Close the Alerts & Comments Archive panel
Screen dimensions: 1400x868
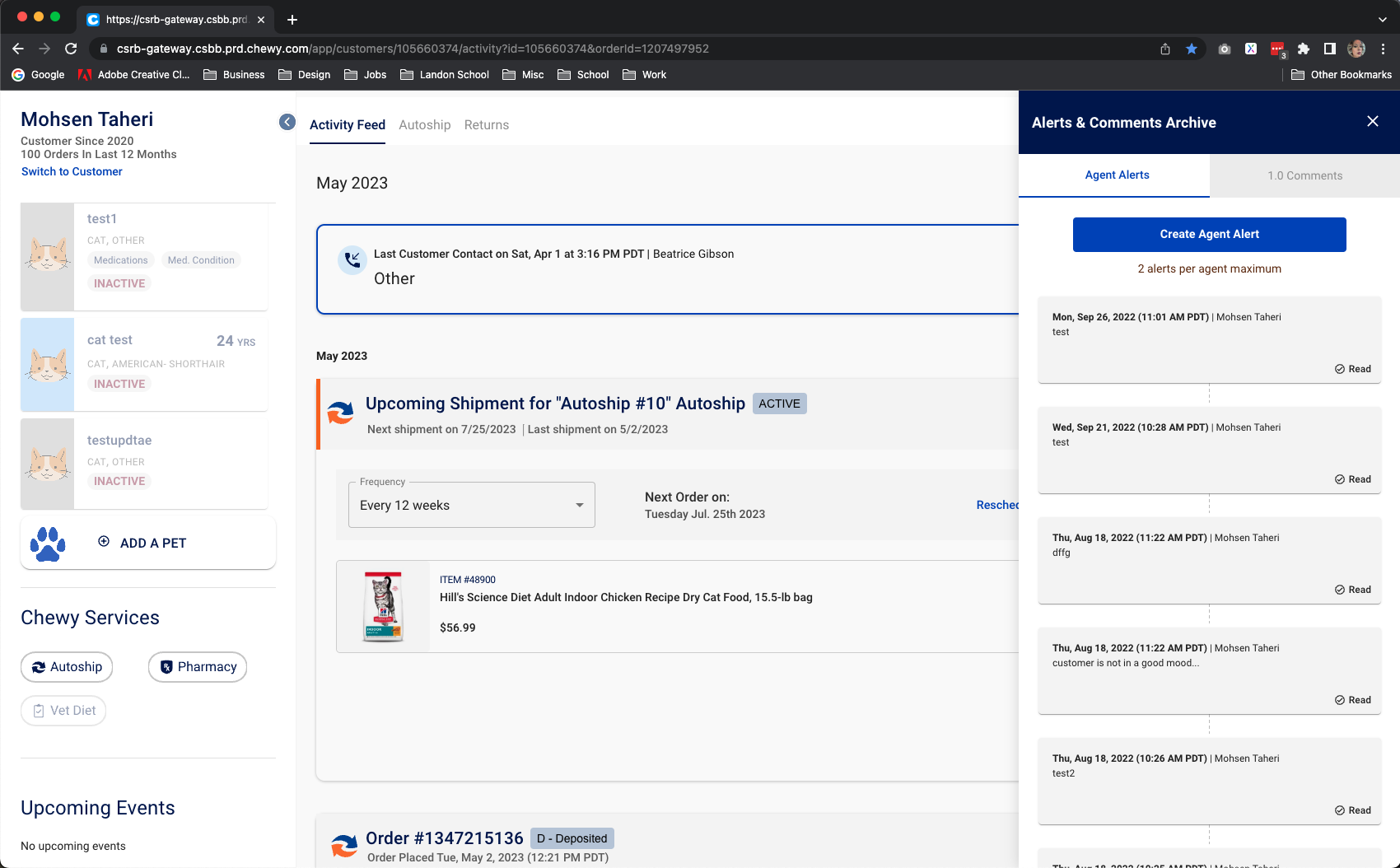click(x=1373, y=121)
